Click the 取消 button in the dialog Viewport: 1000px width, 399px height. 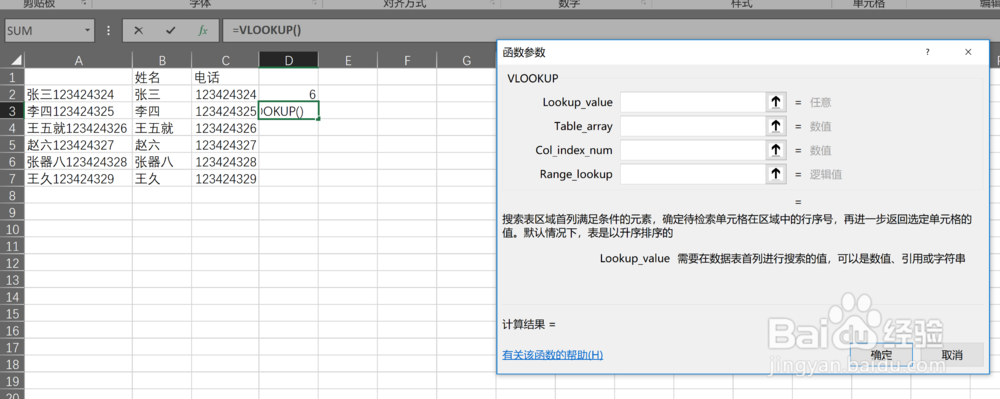(x=952, y=355)
